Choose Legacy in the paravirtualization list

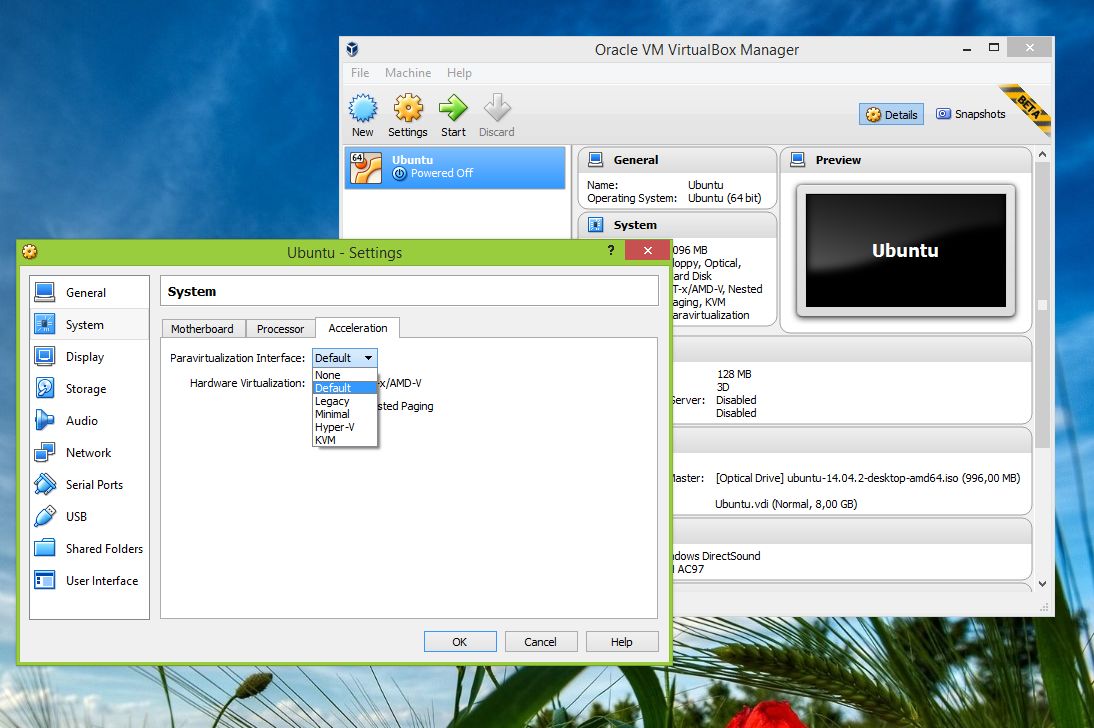pos(345,401)
